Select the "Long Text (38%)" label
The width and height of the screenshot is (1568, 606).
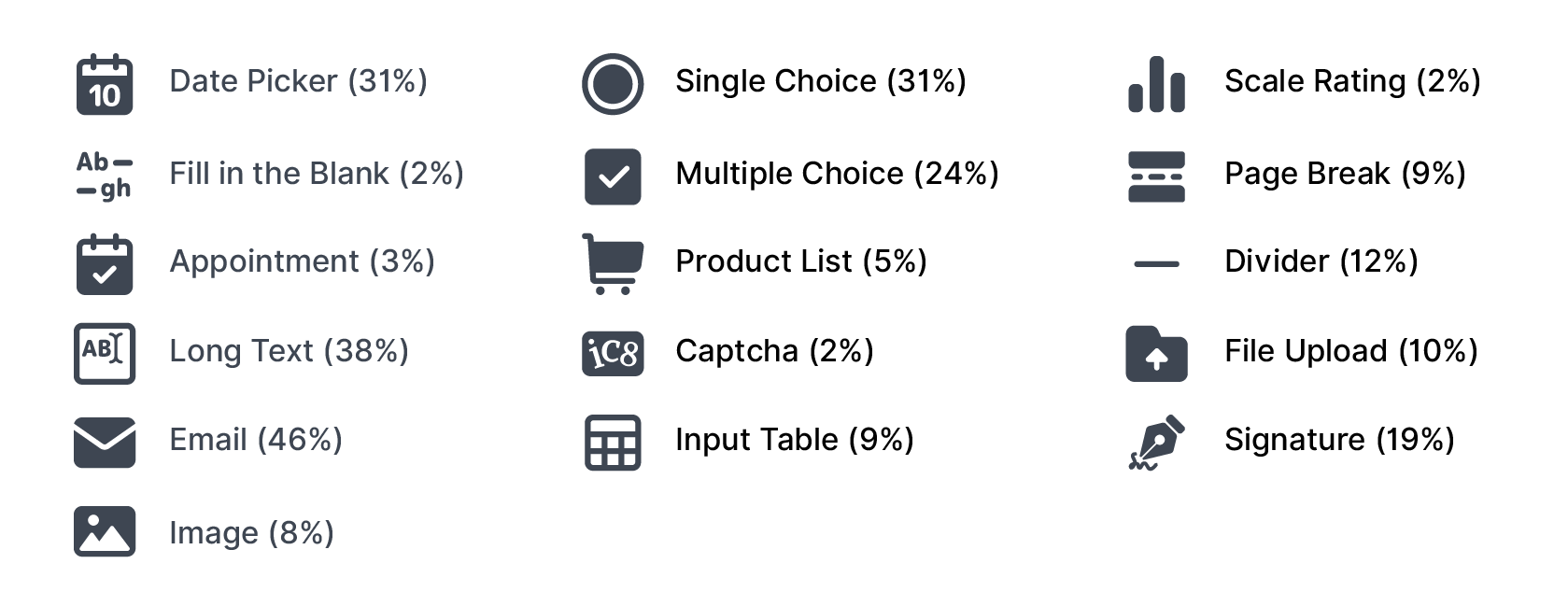(x=289, y=350)
